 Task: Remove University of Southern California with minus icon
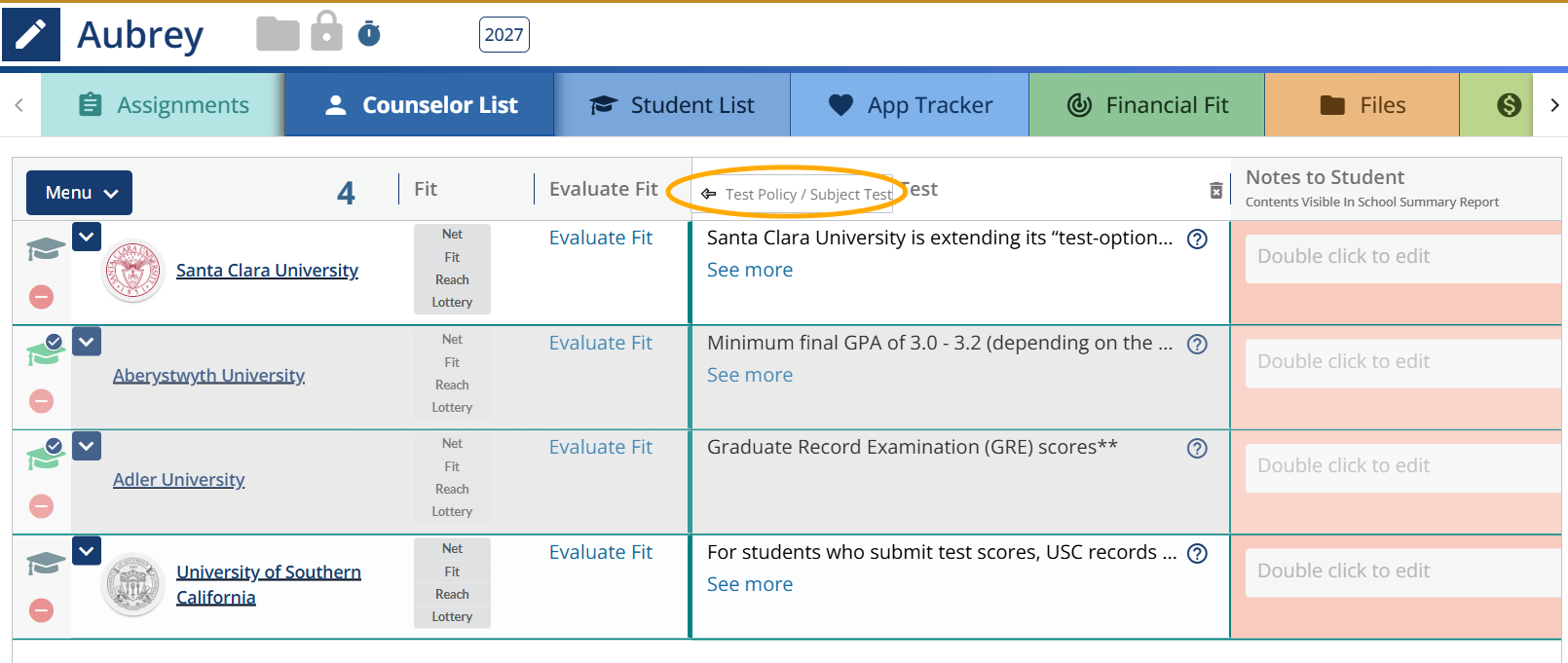pos(41,610)
